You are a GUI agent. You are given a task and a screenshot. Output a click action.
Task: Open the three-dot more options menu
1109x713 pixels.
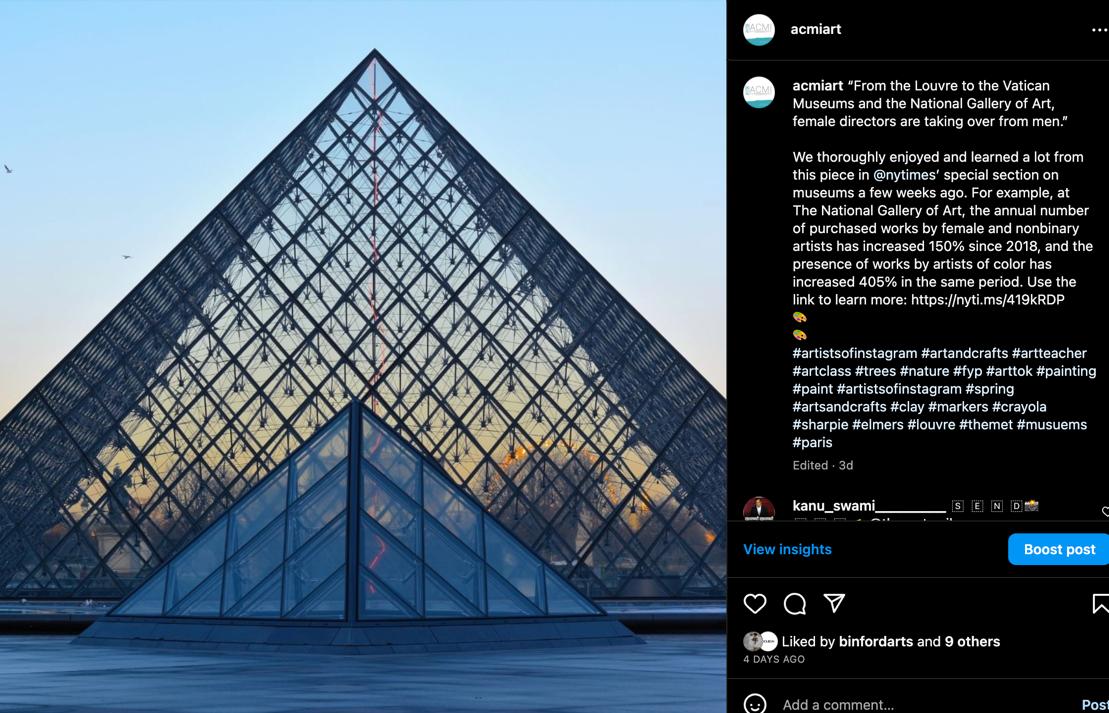pos(1100,30)
